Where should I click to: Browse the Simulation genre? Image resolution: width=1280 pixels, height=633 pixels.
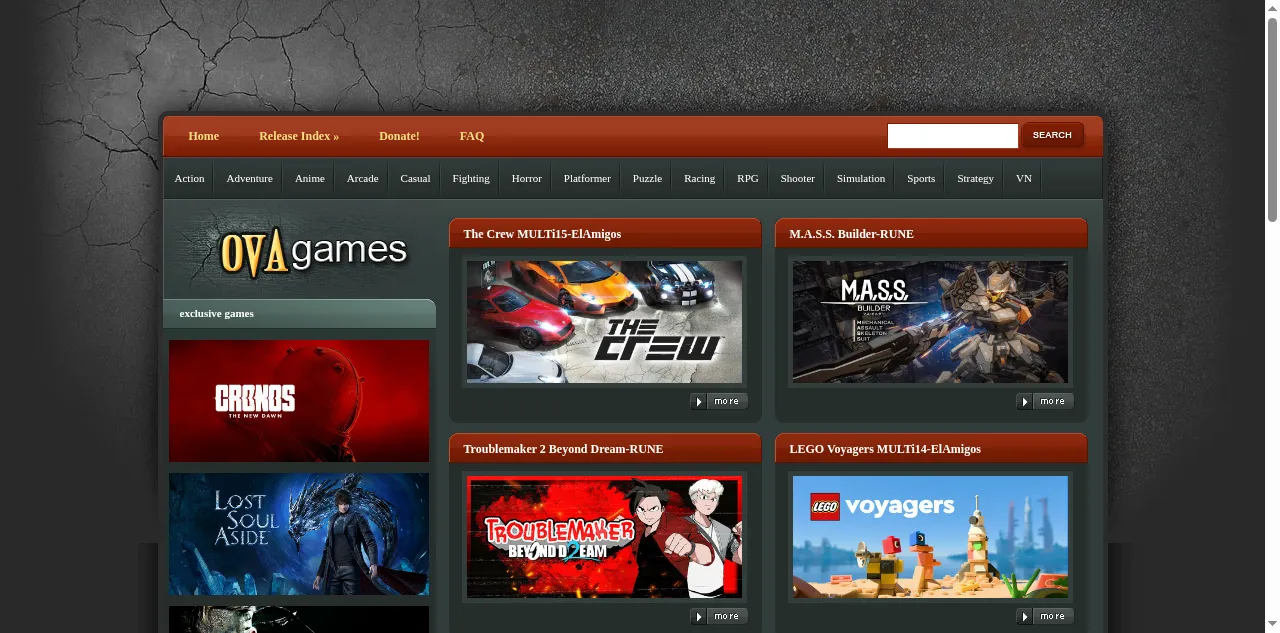(861, 178)
